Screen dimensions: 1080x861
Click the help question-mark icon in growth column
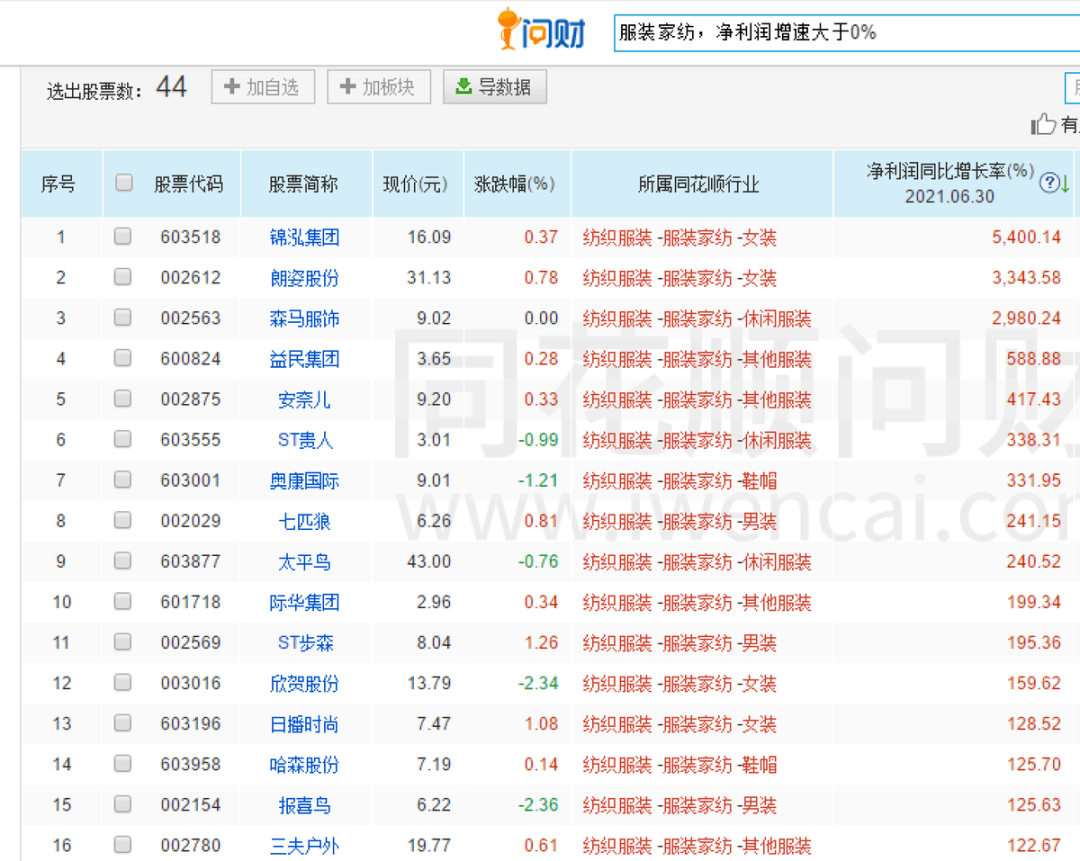(1049, 183)
